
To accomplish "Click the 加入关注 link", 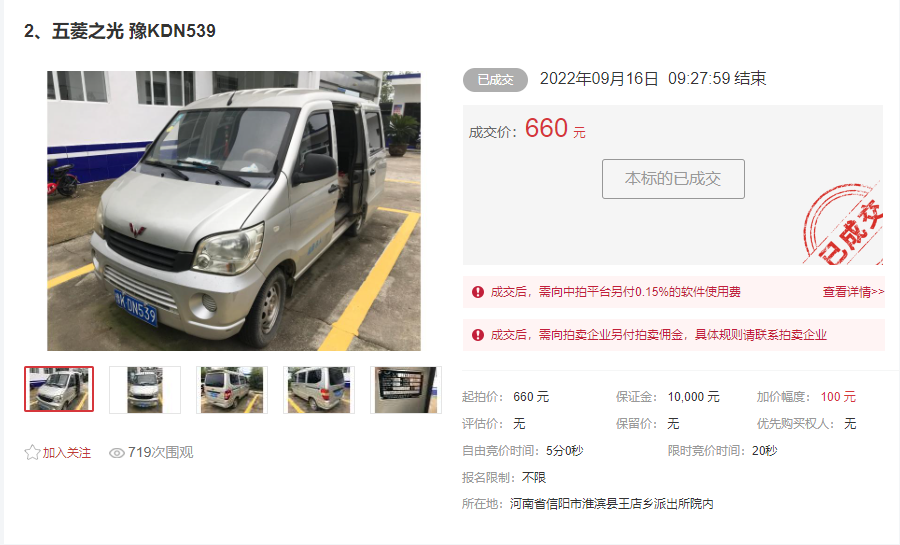I will tap(67, 453).
